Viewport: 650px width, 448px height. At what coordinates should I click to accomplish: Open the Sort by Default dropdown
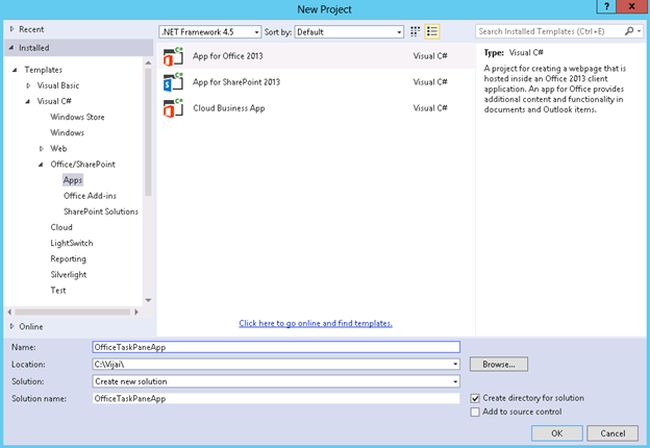pos(349,32)
